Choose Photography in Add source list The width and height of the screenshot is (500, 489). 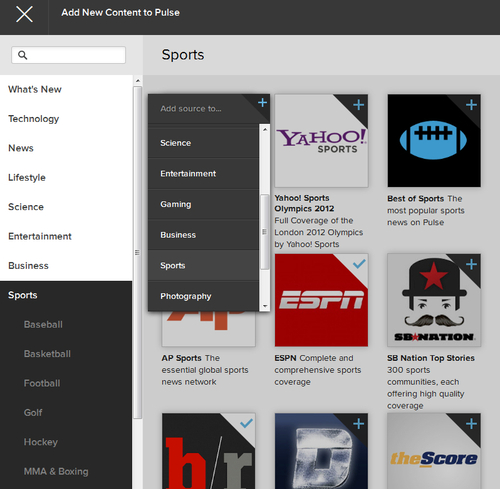coord(203,296)
